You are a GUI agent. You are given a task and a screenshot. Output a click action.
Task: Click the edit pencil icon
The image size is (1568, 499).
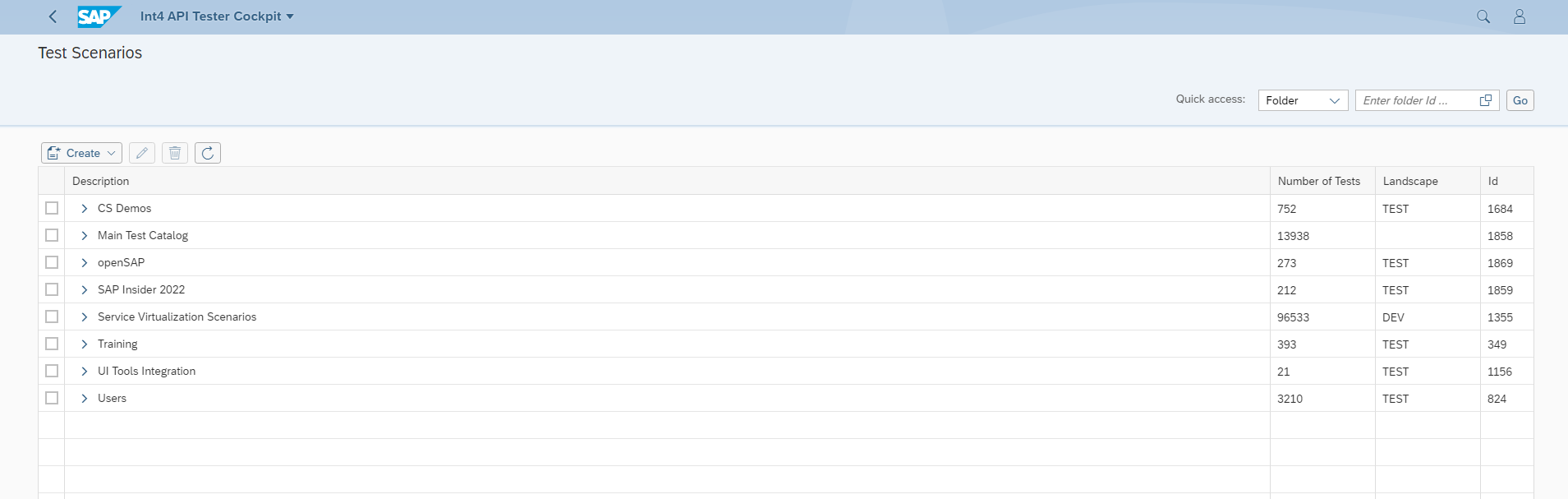pyautogui.click(x=142, y=153)
